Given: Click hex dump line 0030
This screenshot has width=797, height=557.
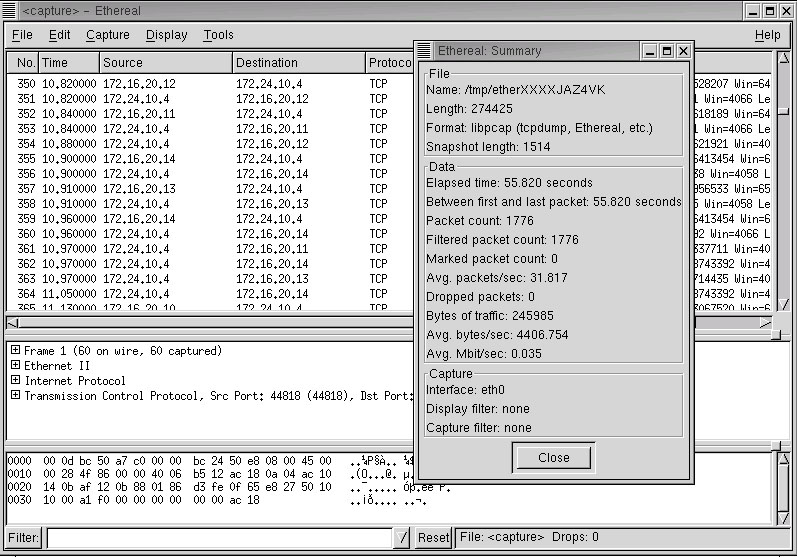Looking at the screenshot, I should [217, 500].
